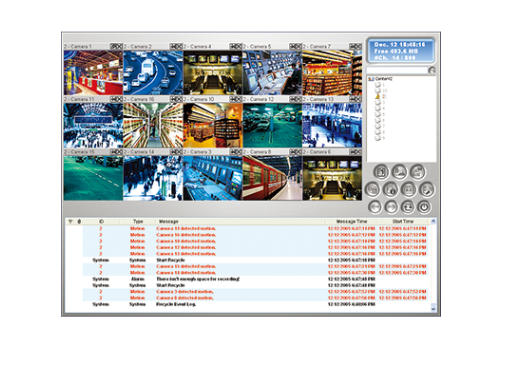Click the search icon beside the text field

point(432,70)
